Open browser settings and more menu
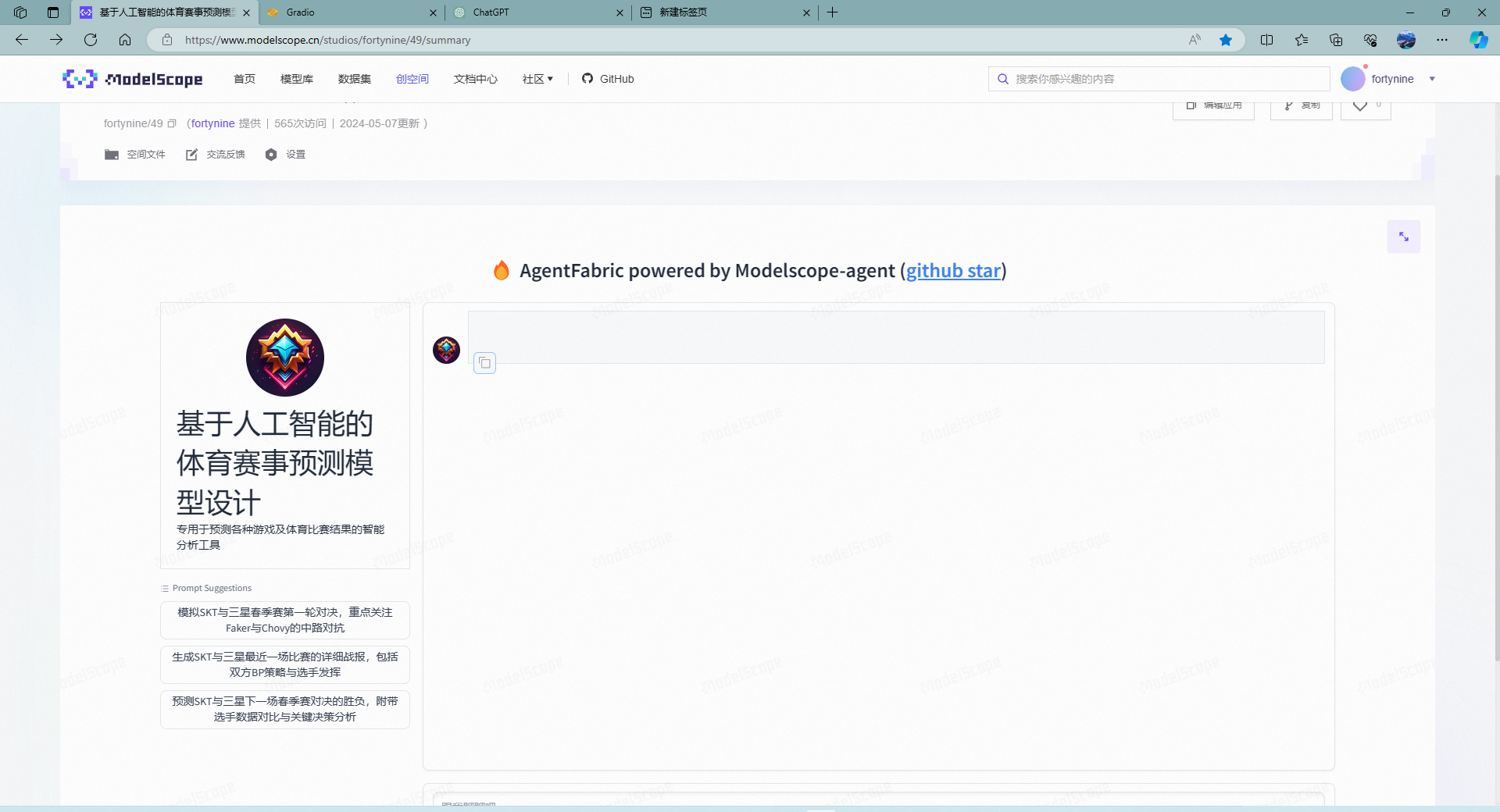 [x=1441, y=40]
